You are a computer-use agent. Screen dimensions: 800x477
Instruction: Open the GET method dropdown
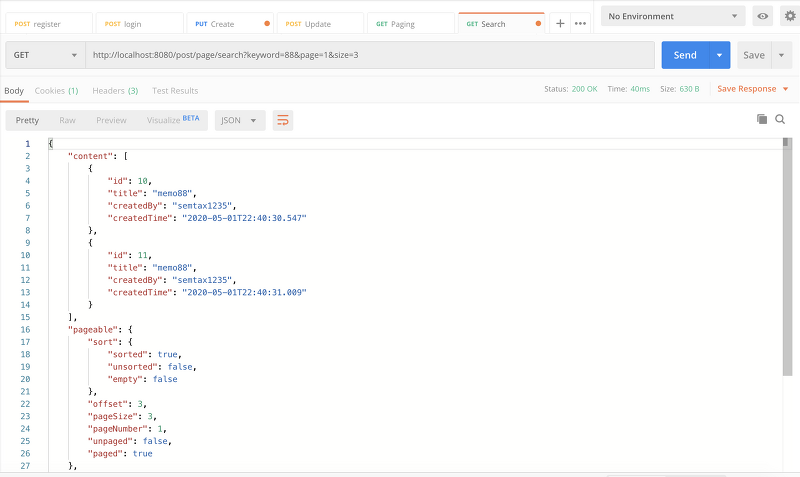click(x=45, y=55)
